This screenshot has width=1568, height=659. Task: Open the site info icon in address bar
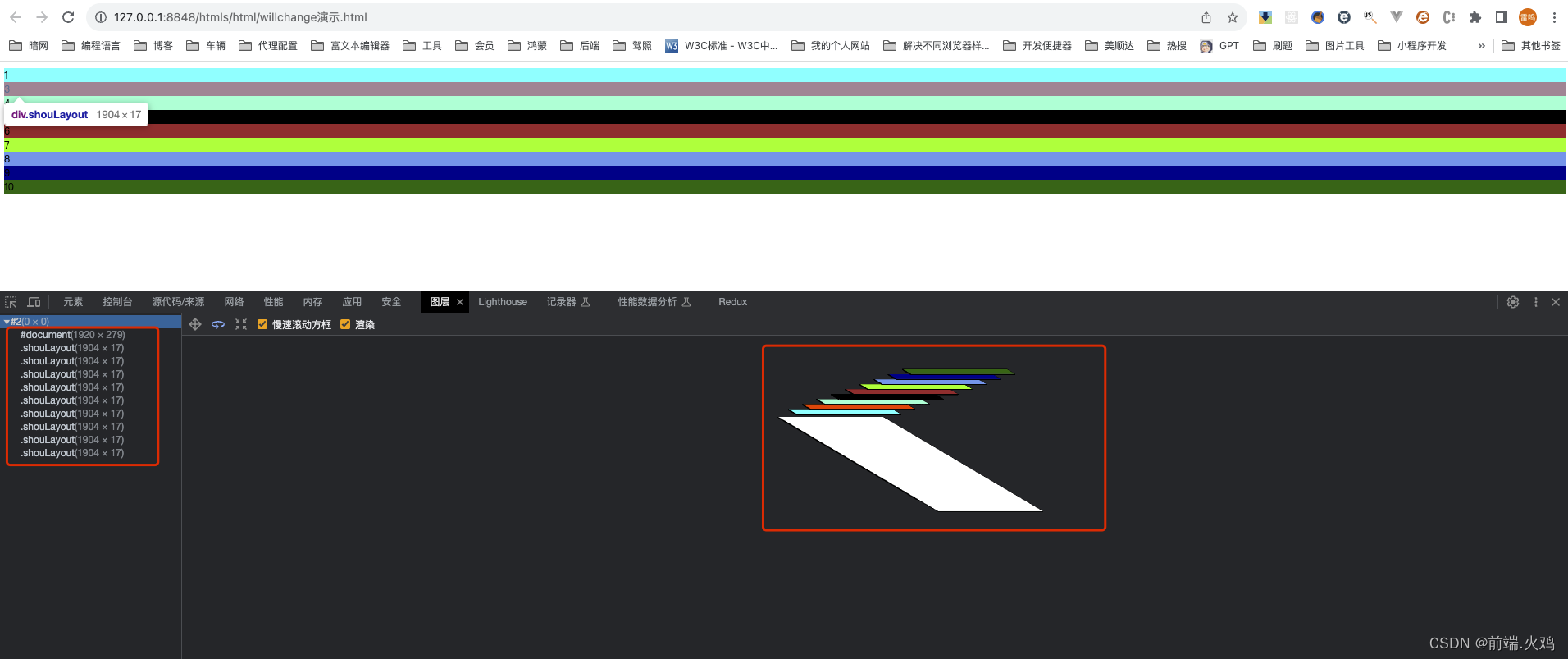pyautogui.click(x=101, y=17)
